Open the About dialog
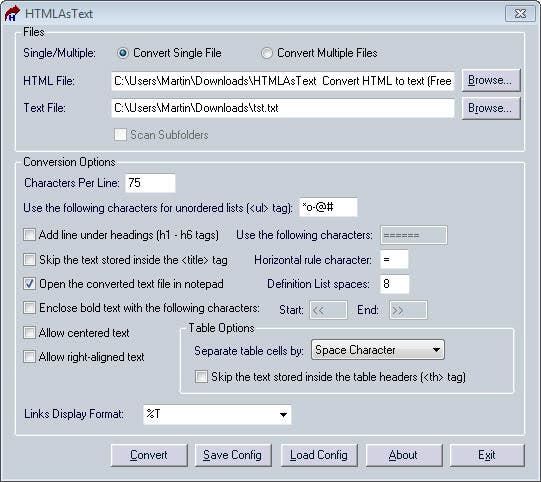This screenshot has height=482, width=541. coord(403,455)
